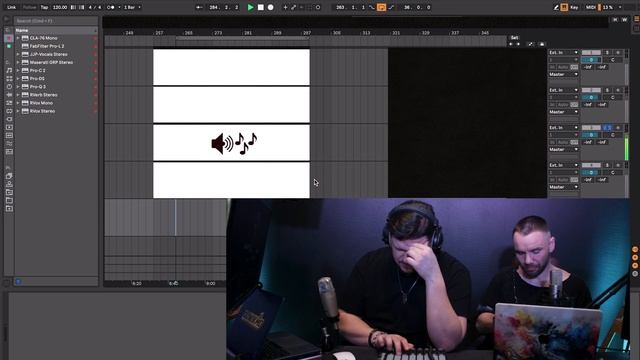
Task: Jump to the previous locator arrow
Action: click(x=511, y=44)
